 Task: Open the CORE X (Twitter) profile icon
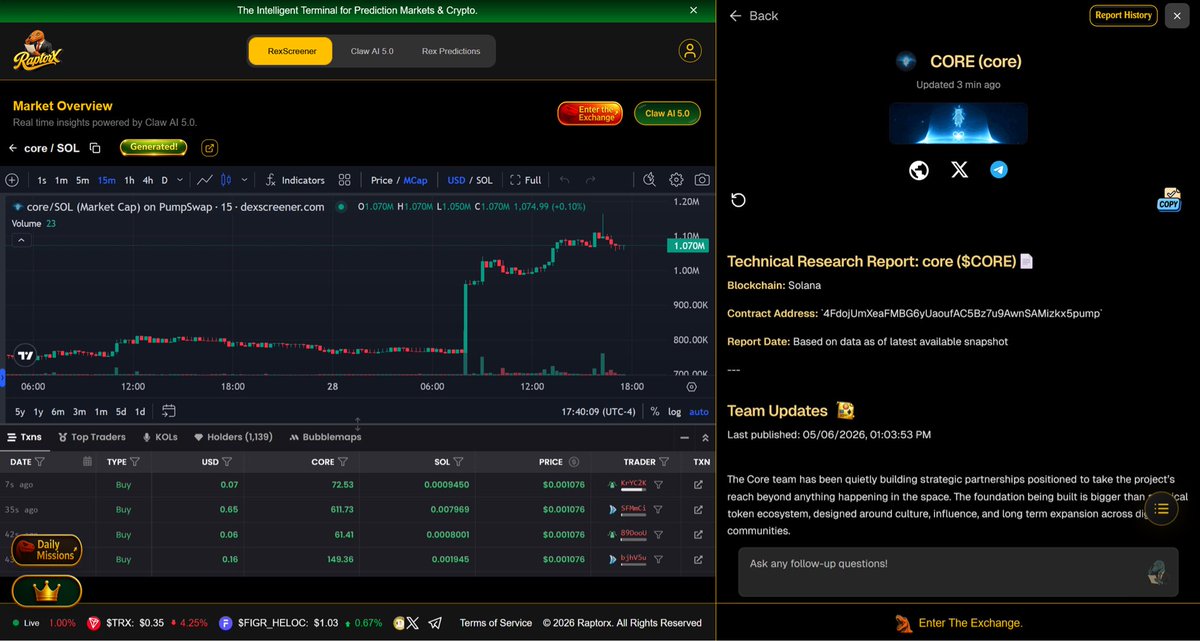click(959, 171)
